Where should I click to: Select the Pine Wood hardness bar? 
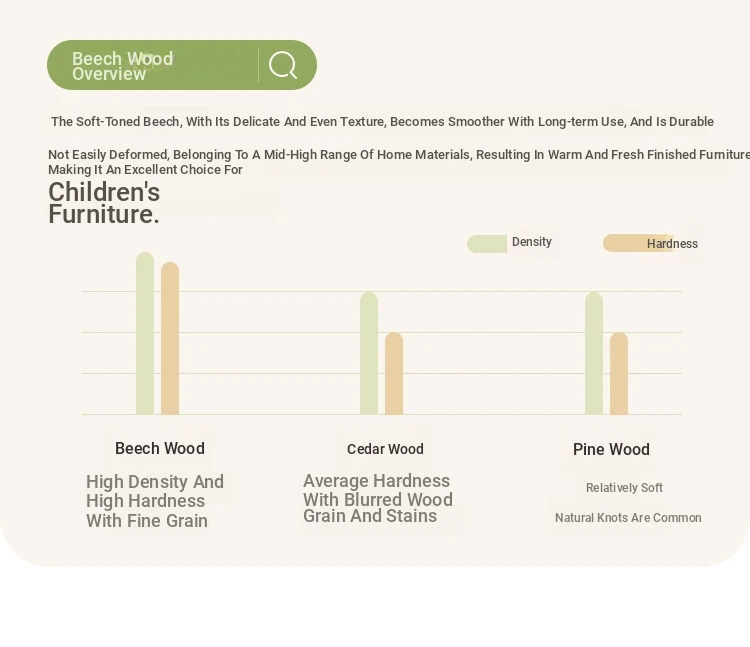(x=618, y=373)
